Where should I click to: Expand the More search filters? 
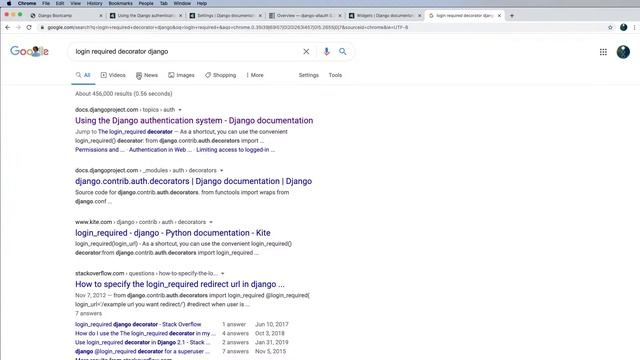(255, 75)
